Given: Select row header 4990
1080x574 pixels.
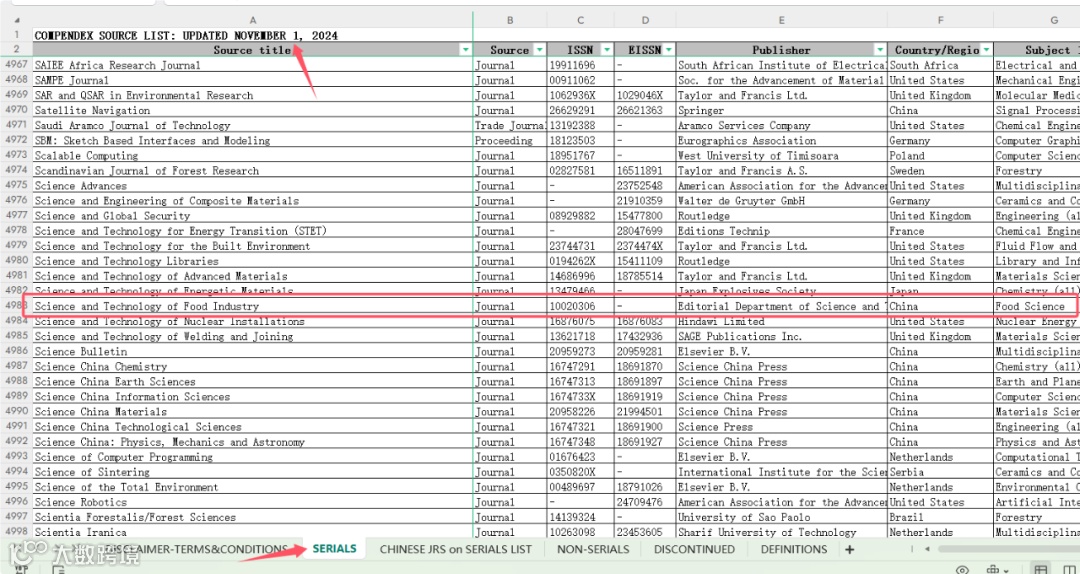Looking at the screenshot, I should 17,412.
